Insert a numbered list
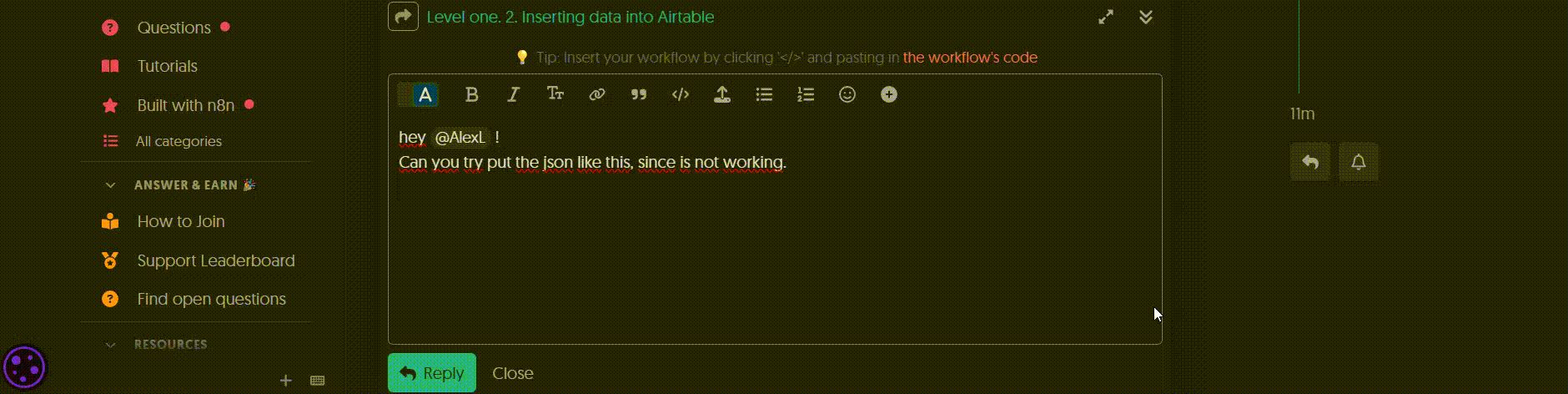 (x=806, y=95)
